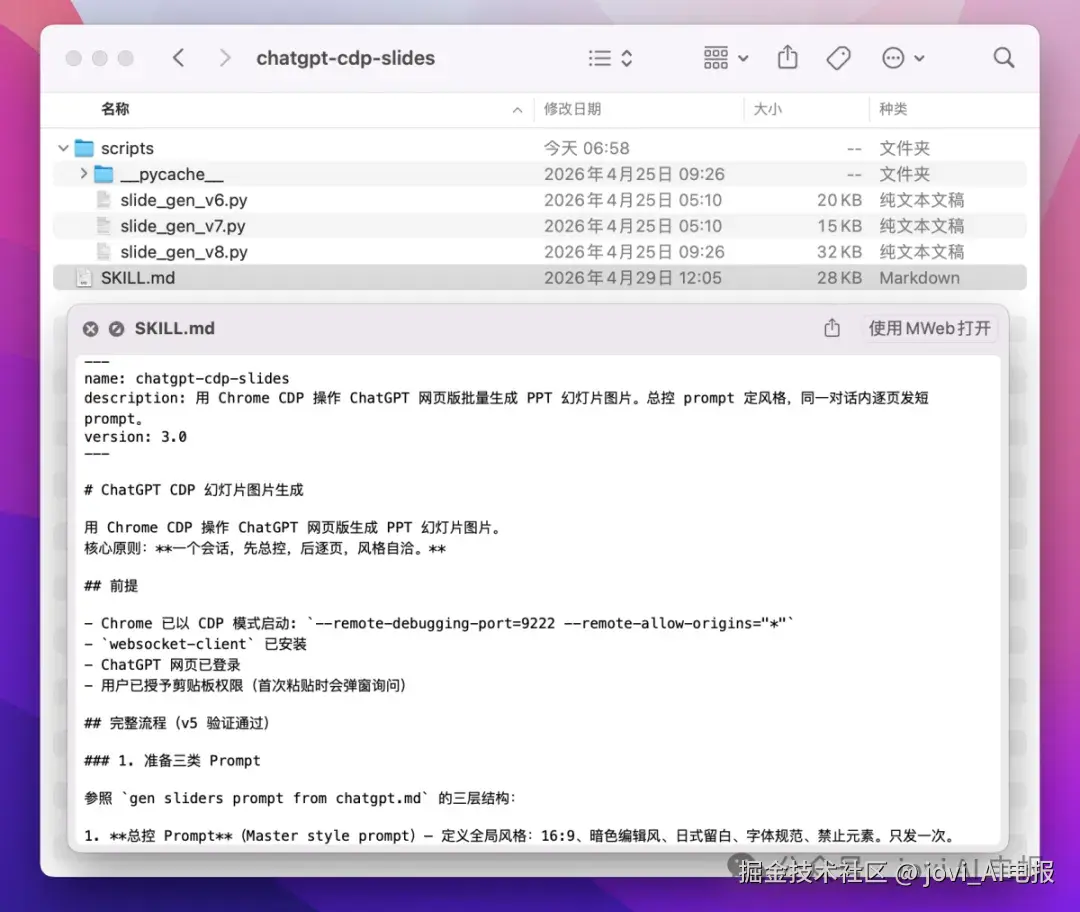Click the 20 KB size cell
The height and width of the screenshot is (912, 1080).
839,200
